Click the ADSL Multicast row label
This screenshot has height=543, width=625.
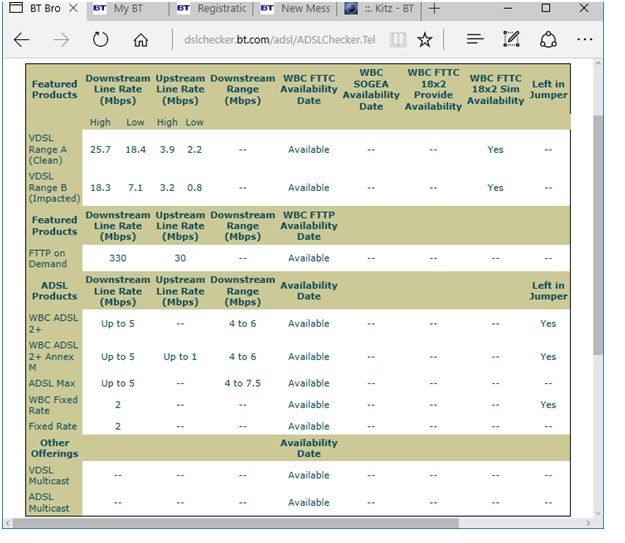[x=49, y=502]
